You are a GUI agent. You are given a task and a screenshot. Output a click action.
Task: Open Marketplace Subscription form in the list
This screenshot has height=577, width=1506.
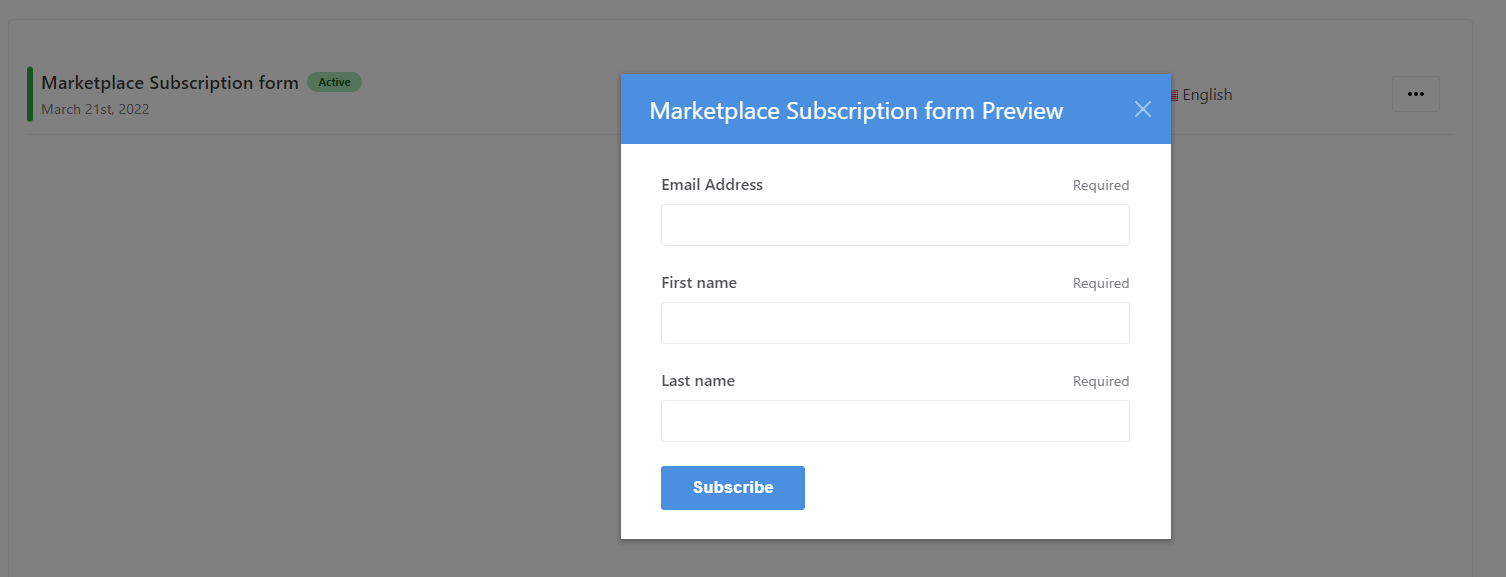[170, 83]
